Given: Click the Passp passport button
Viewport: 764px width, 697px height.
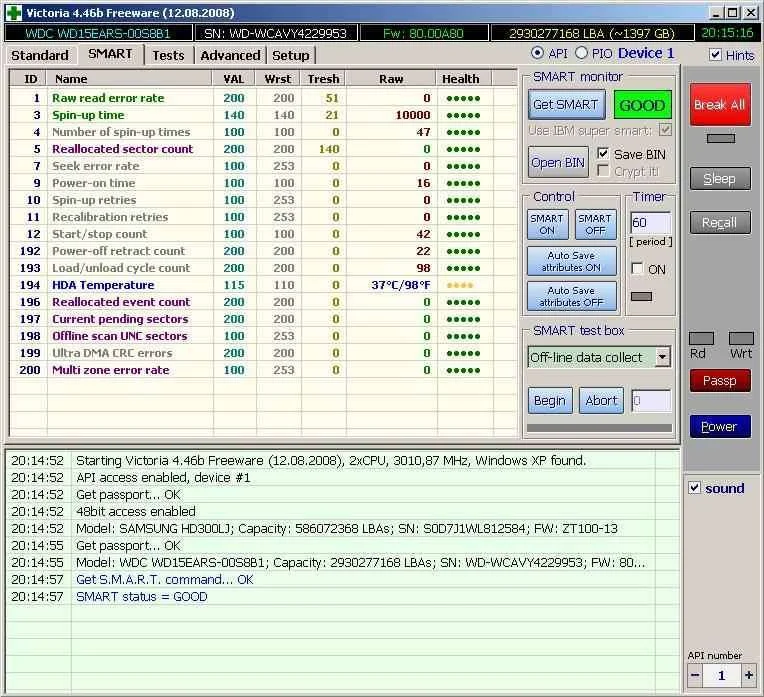Looking at the screenshot, I should (x=719, y=380).
